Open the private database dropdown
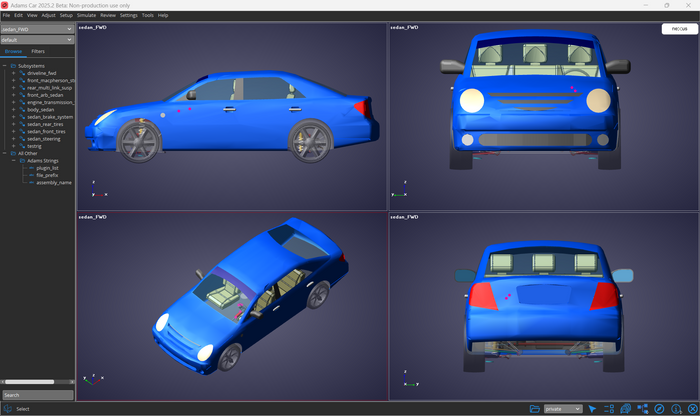The width and height of the screenshot is (700, 416). [563, 409]
